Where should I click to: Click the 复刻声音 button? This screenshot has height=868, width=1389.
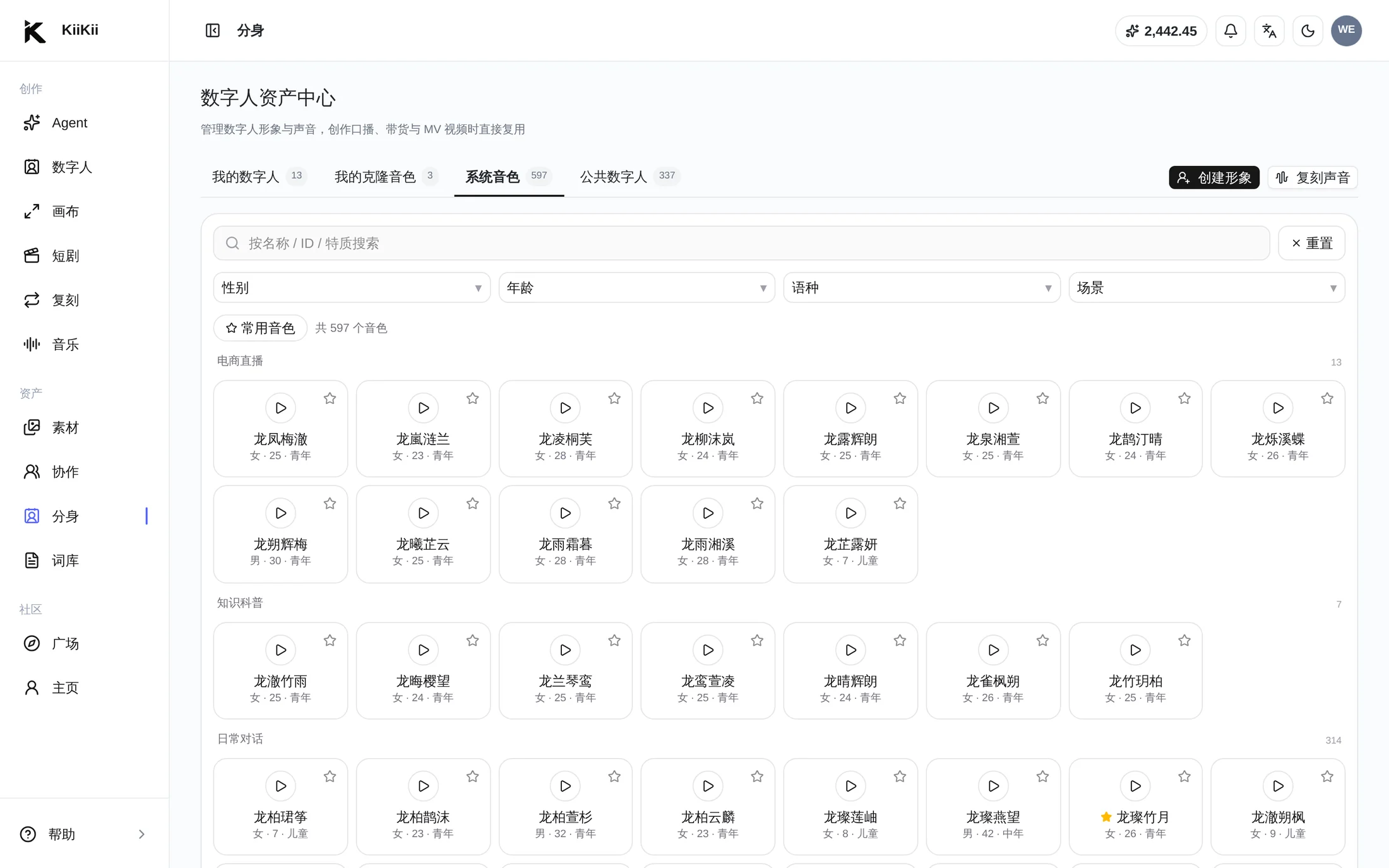click(1313, 177)
